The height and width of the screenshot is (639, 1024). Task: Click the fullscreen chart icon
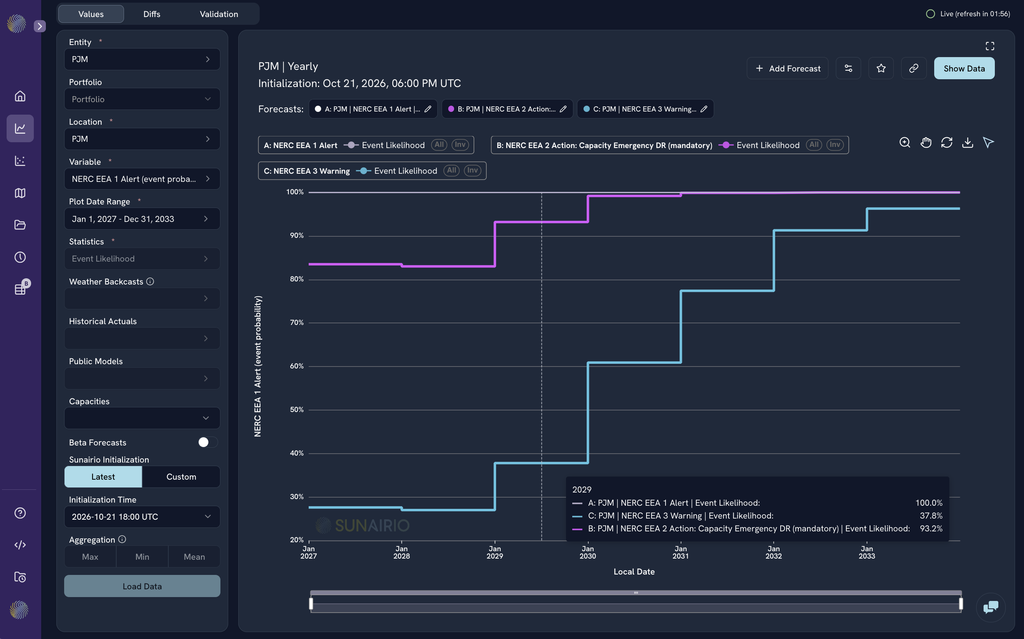tap(990, 46)
